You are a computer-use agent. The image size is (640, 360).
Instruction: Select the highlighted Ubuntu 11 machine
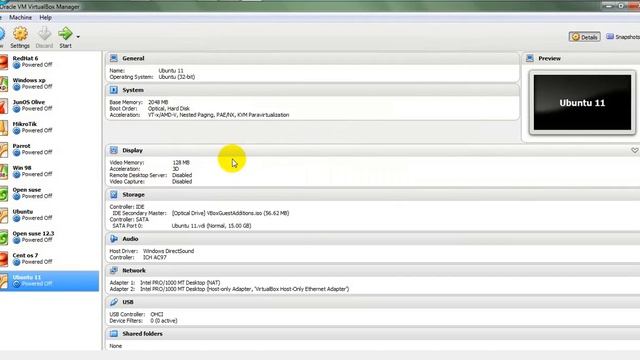coord(49,281)
